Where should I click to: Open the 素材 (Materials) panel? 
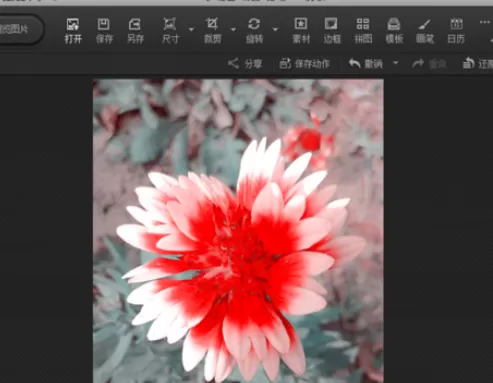[301, 31]
